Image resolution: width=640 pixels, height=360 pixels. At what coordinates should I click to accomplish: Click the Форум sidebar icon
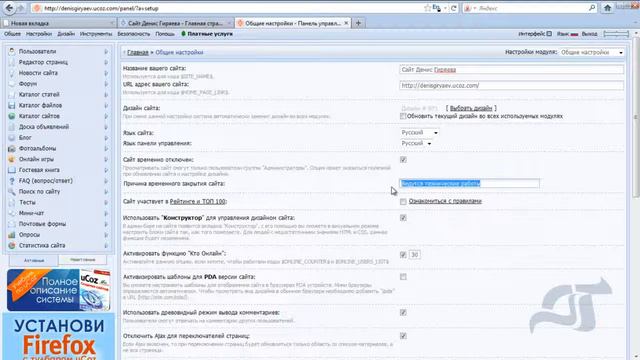(x=11, y=84)
